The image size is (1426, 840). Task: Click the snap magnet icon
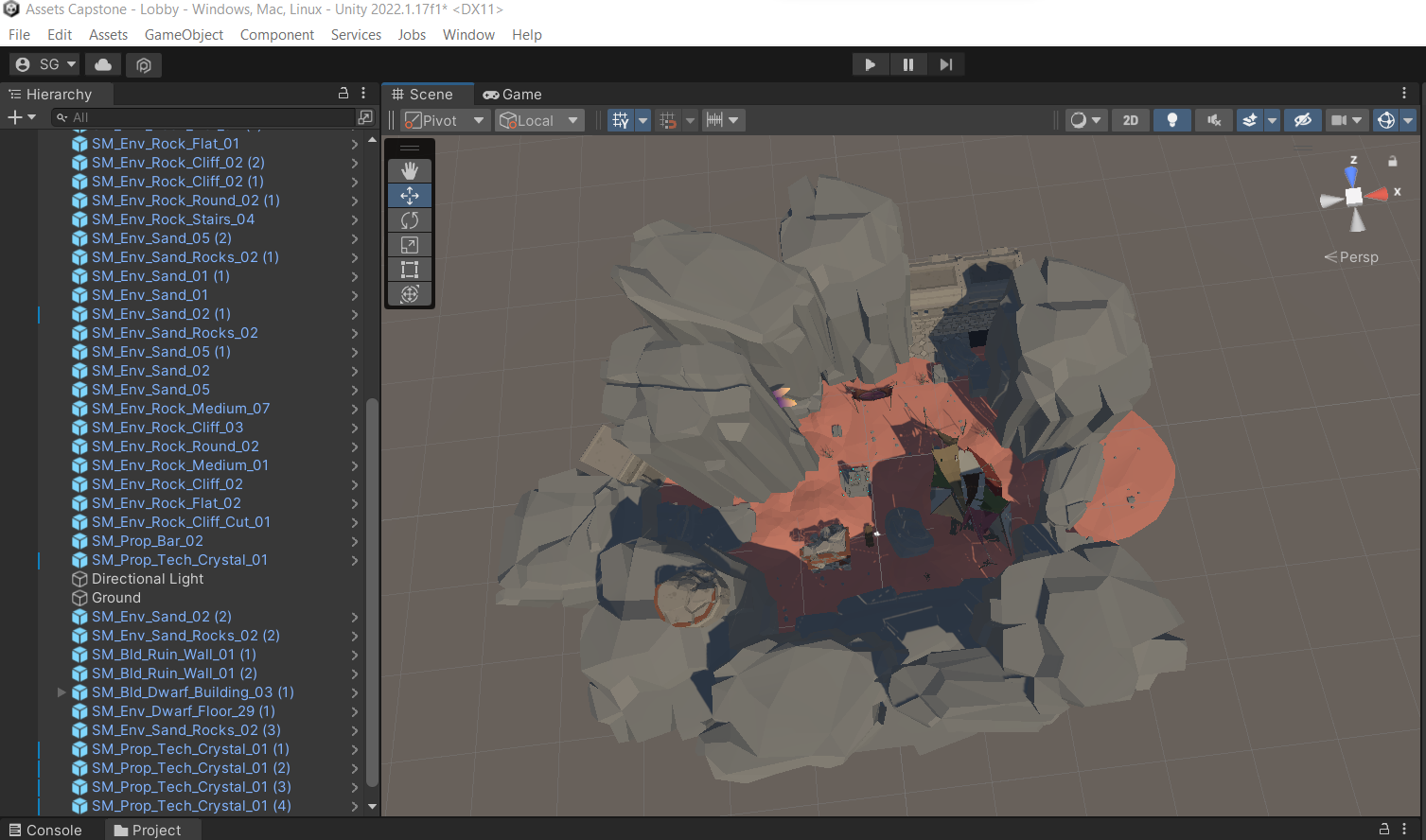[x=667, y=120]
